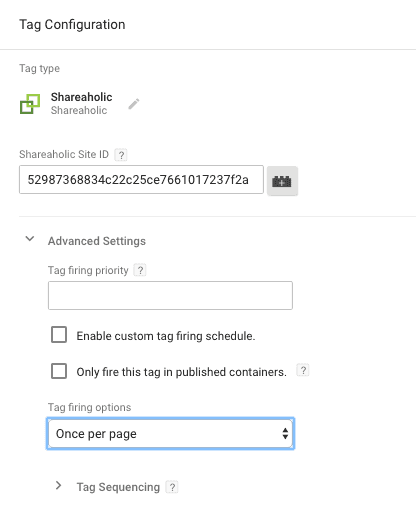Screen dimensions: 416x514
Task: Click the Tag type label
Action: click(x=39, y=68)
